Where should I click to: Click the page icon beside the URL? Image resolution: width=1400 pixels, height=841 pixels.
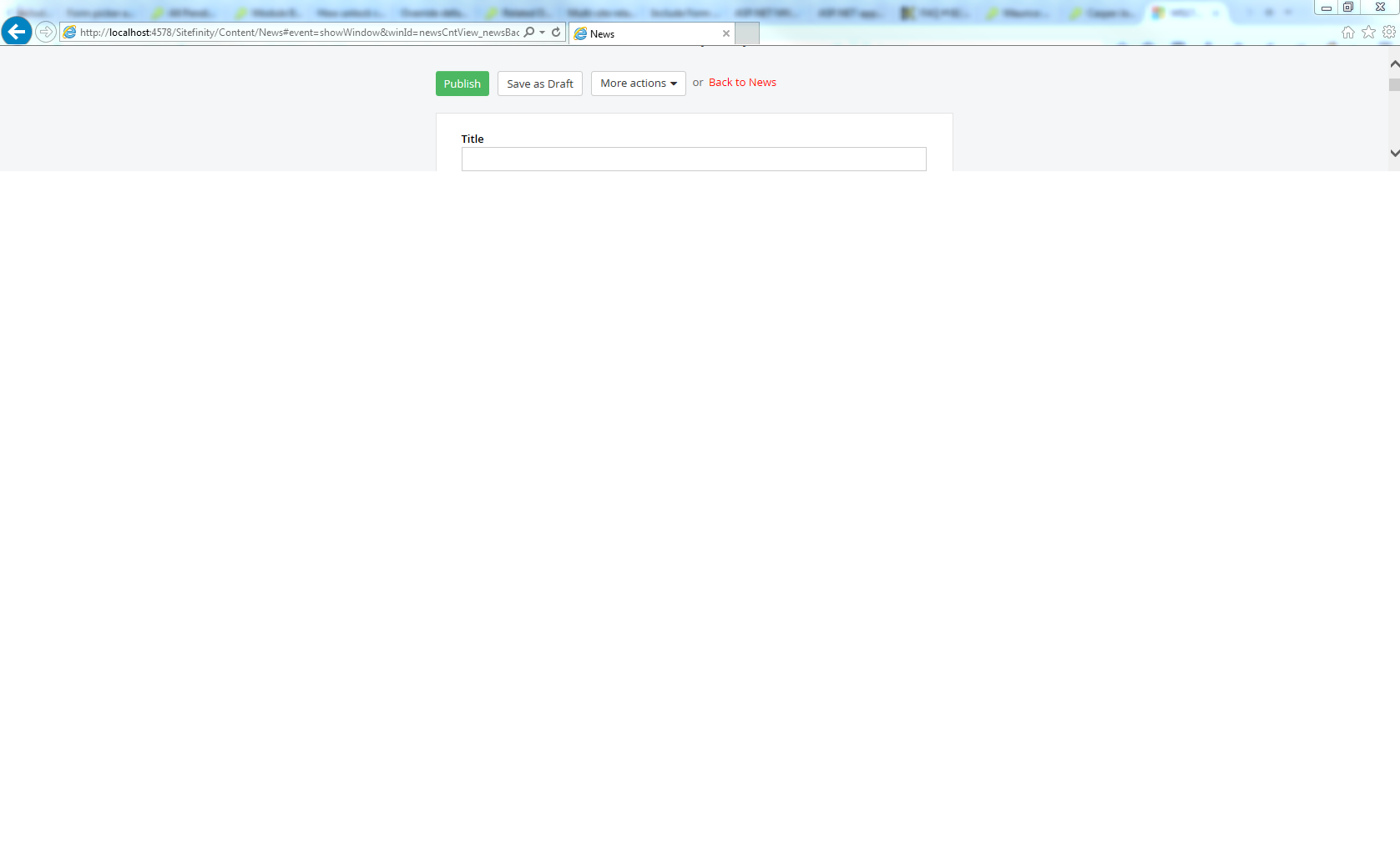point(70,33)
